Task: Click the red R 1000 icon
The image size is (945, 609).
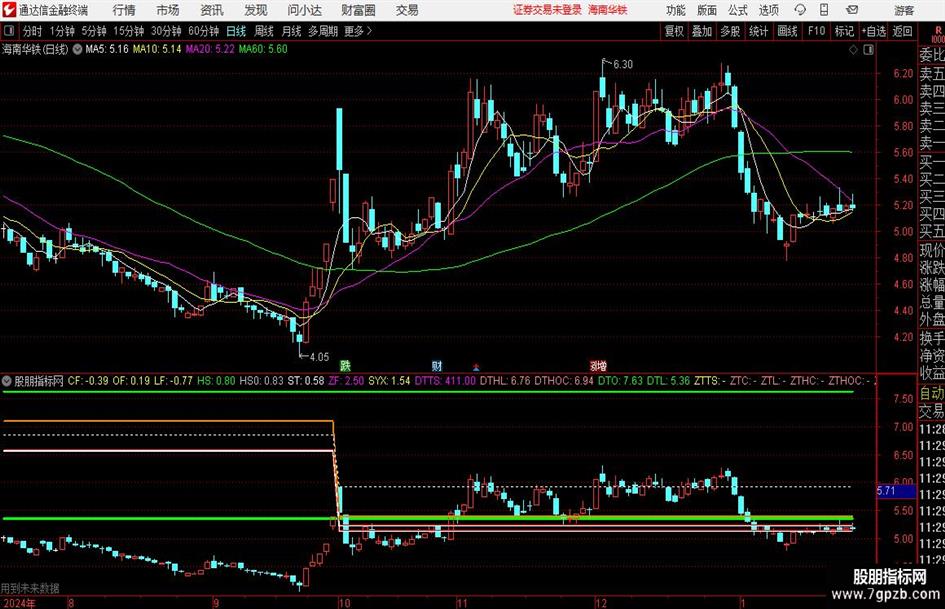Action: (938, 34)
